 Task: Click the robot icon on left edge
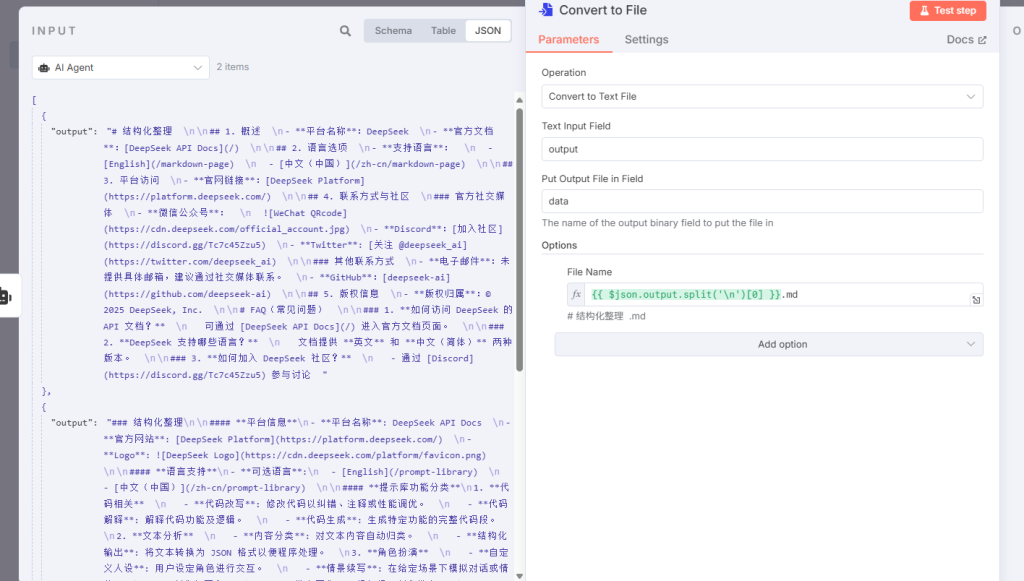[5, 296]
